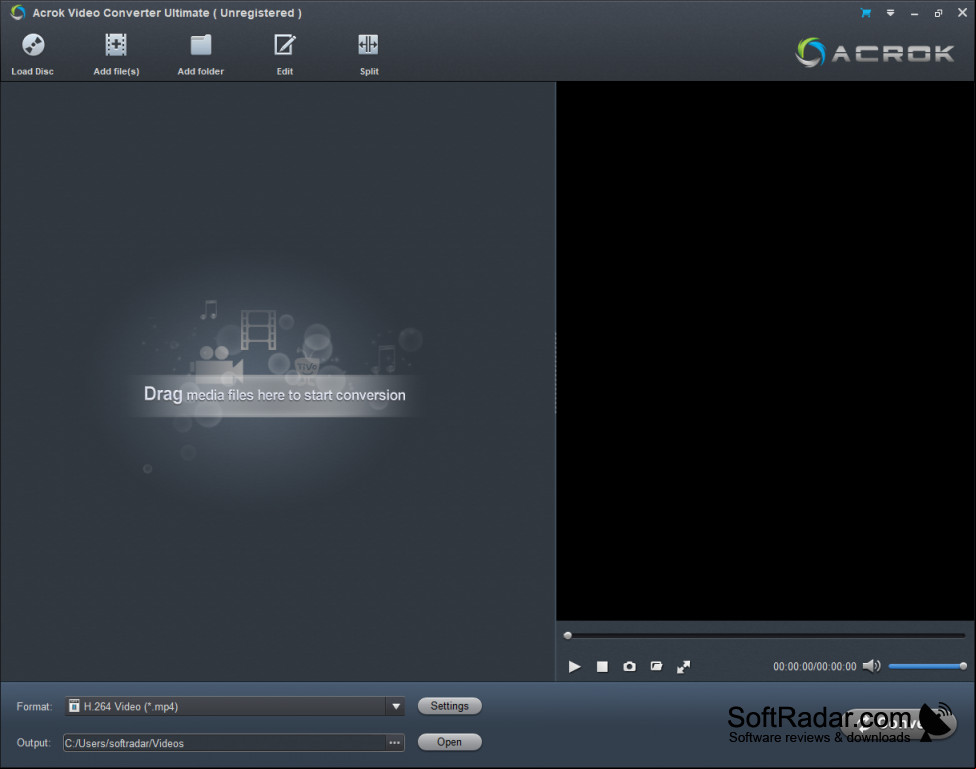The width and height of the screenshot is (976, 769).
Task: Click the Output path input field
Action: (224, 743)
